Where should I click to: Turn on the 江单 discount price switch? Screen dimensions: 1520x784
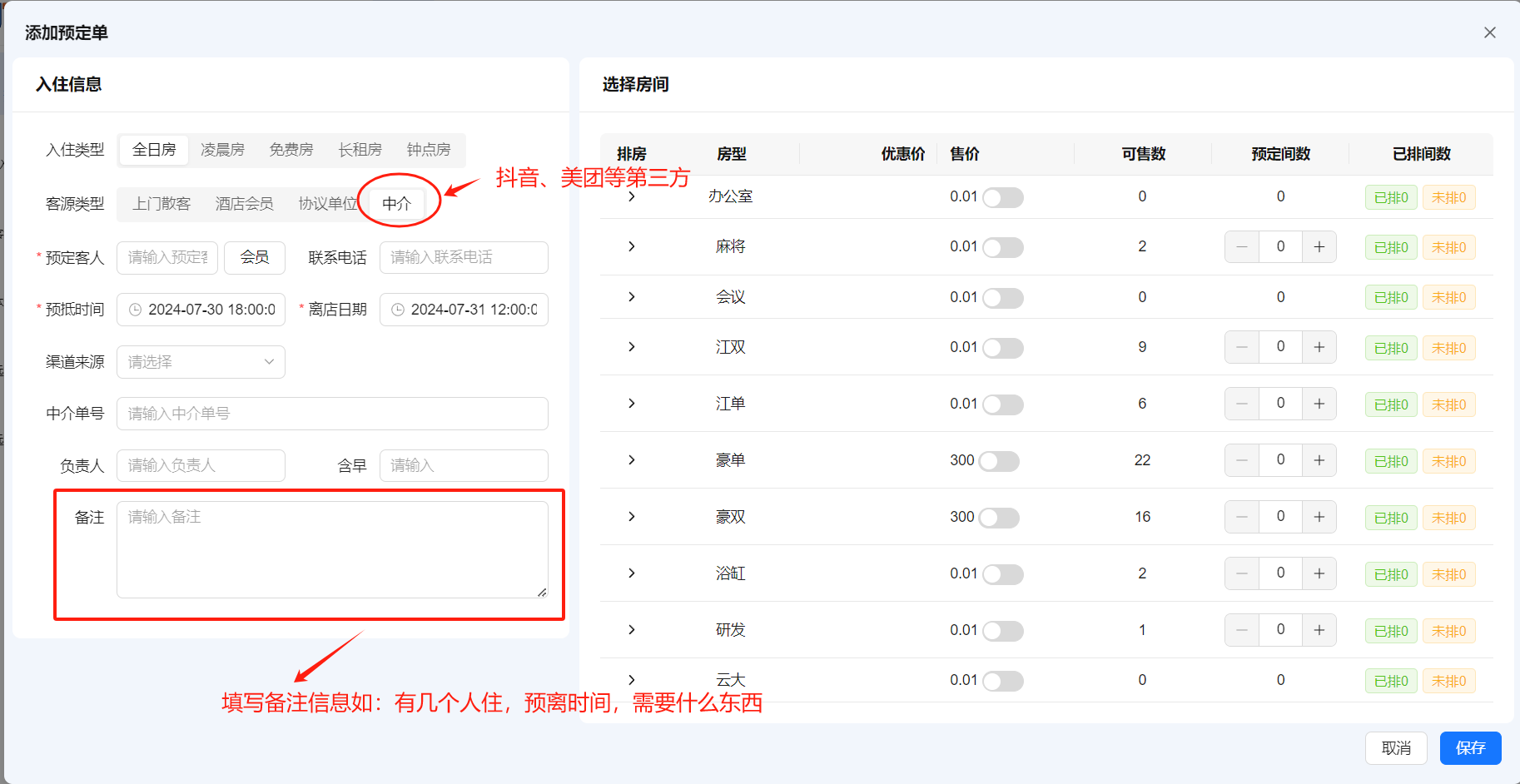1002,404
